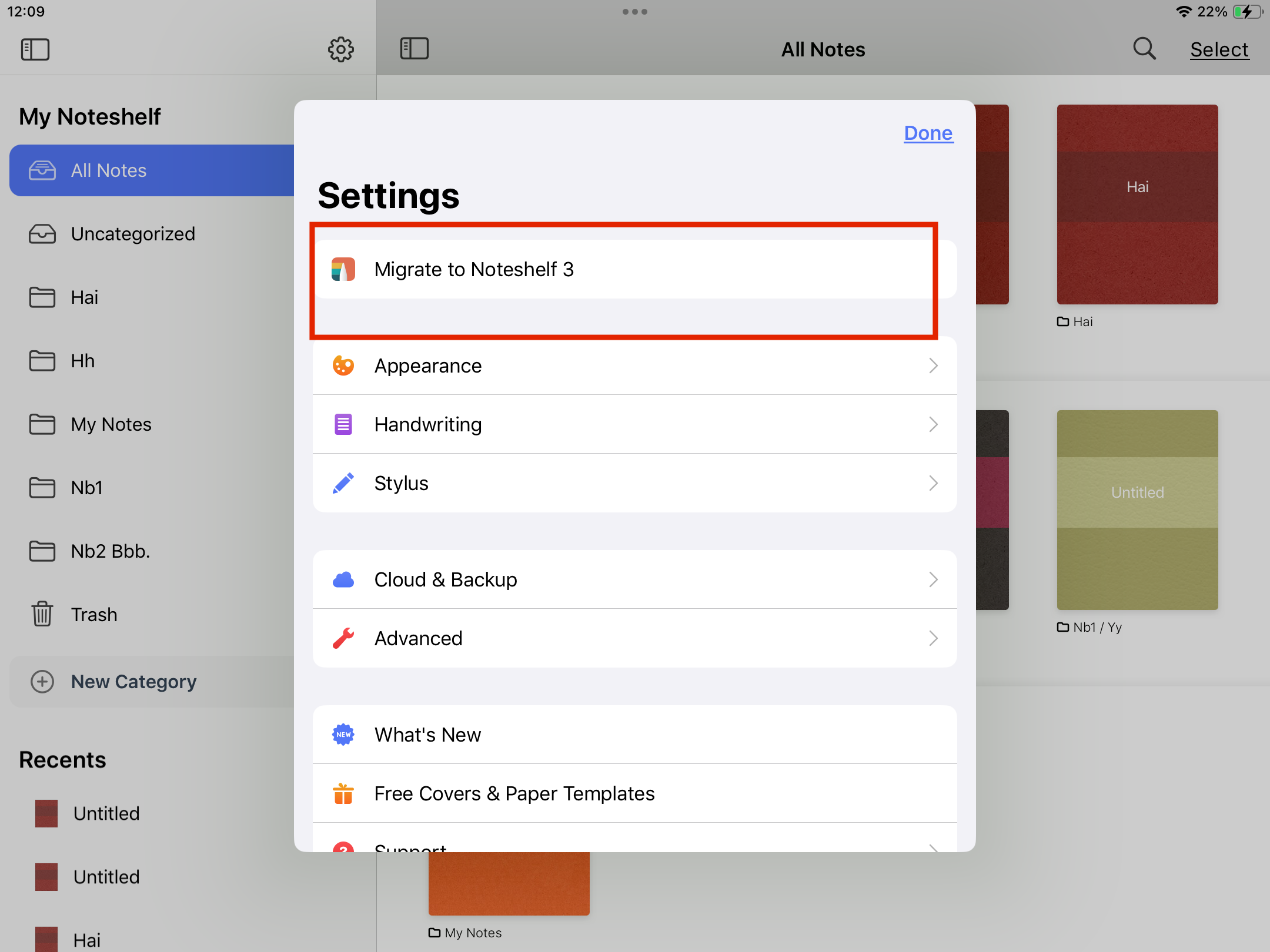The height and width of the screenshot is (952, 1270).
Task: Click the red Advanced wrench icon
Action: click(343, 638)
